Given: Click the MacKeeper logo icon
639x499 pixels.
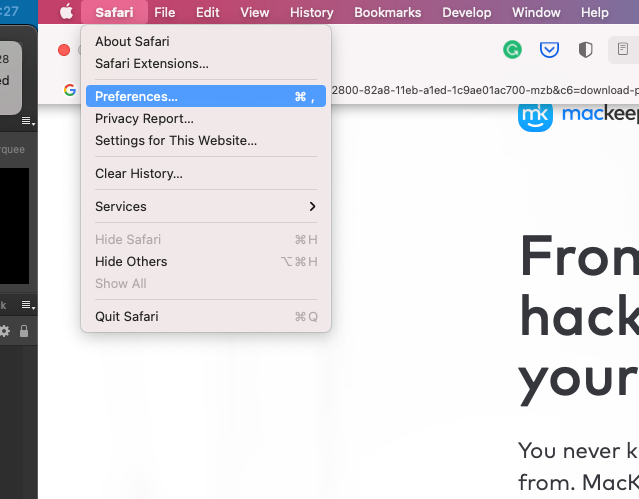Looking at the screenshot, I should [535, 116].
